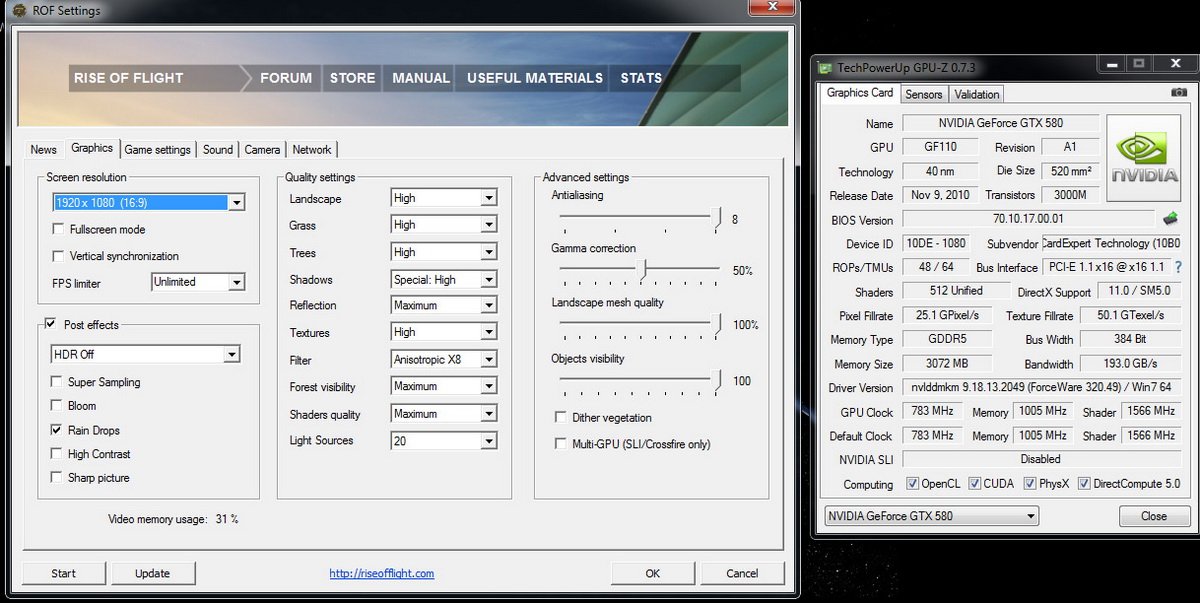Click the BIOS Version field in GPU-Z

pos(1029,219)
